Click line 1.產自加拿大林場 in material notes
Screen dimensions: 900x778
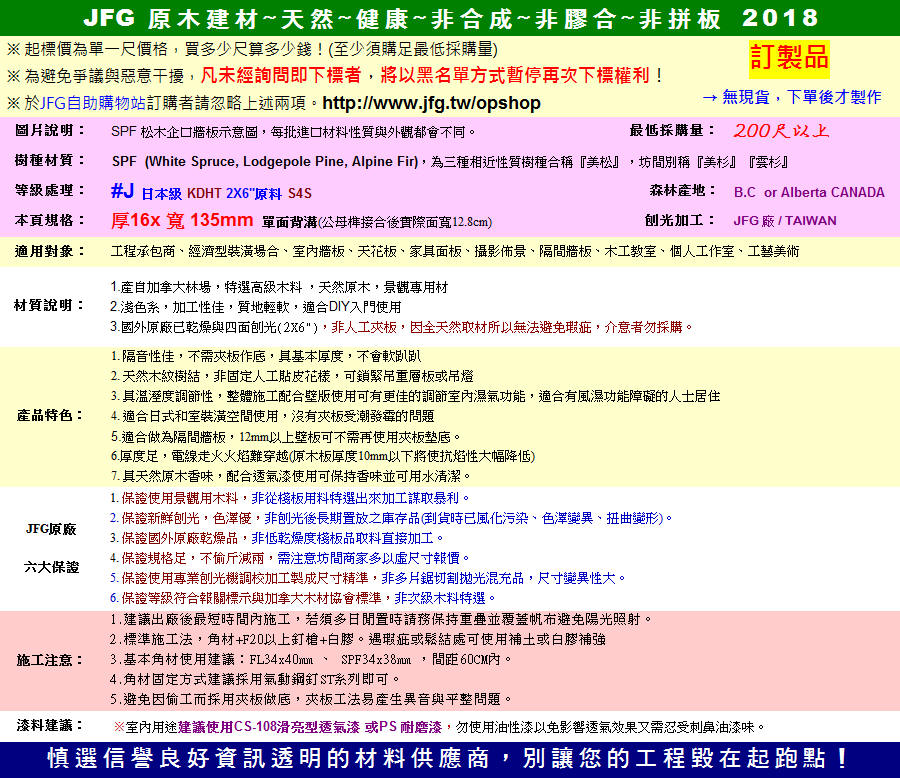click(279, 287)
